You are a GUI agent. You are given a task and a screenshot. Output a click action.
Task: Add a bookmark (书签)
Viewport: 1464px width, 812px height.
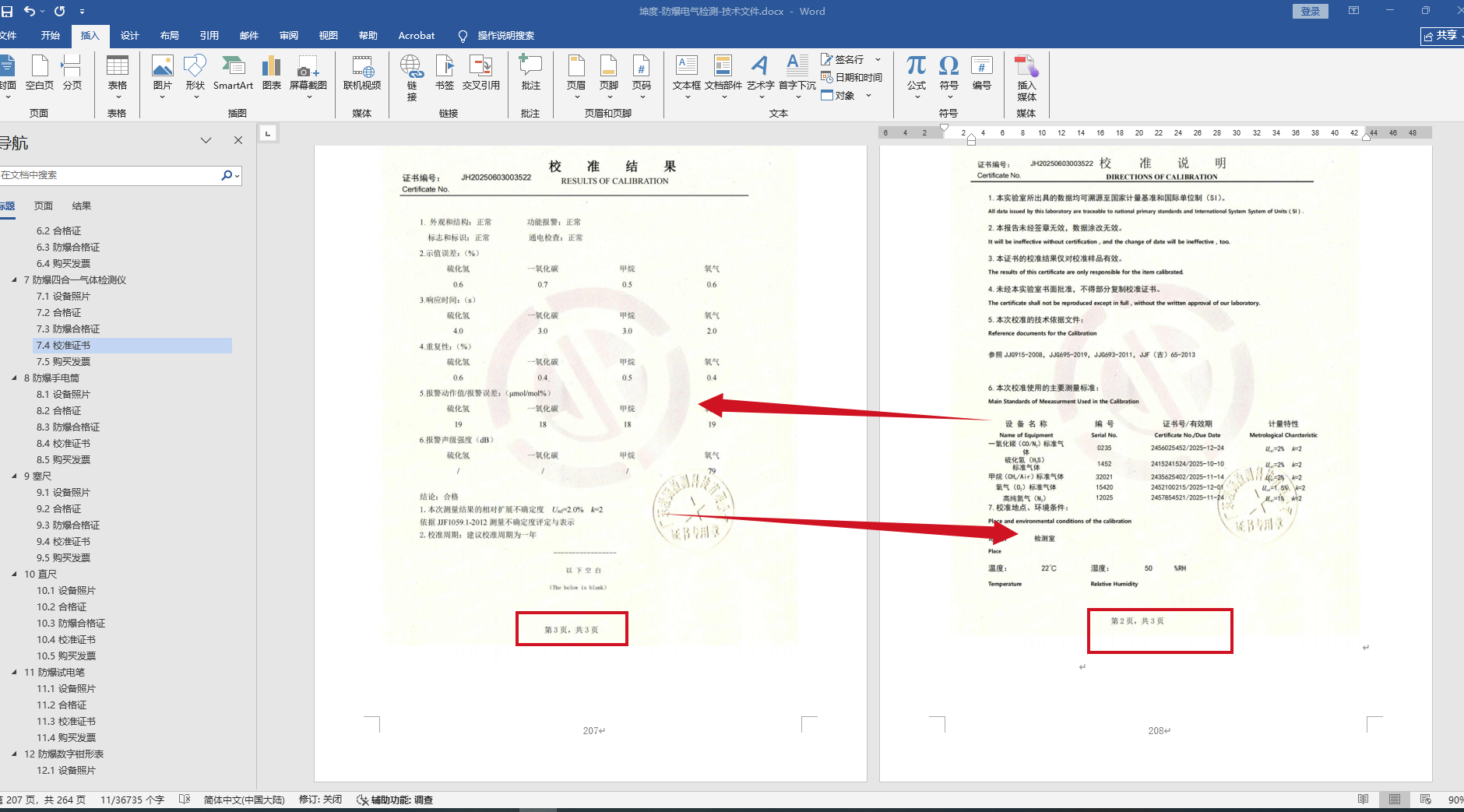[x=445, y=74]
